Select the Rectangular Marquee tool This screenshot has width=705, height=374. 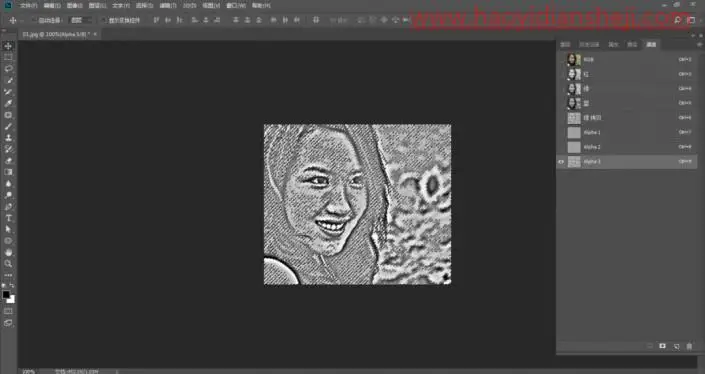tap(8, 57)
